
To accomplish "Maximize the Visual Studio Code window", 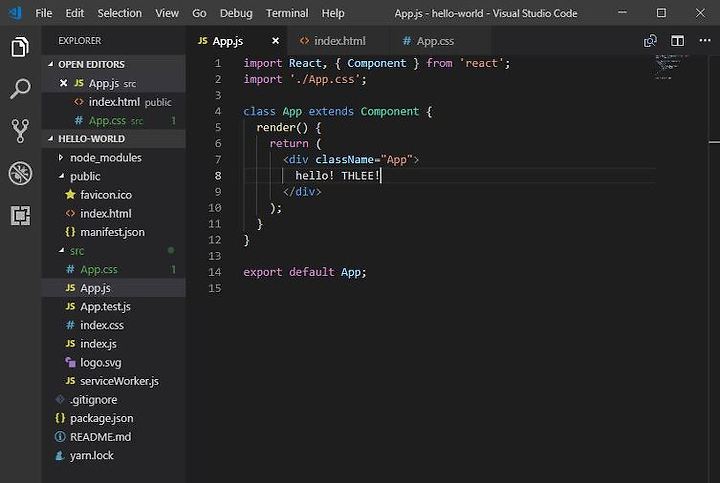I will click(661, 13).
